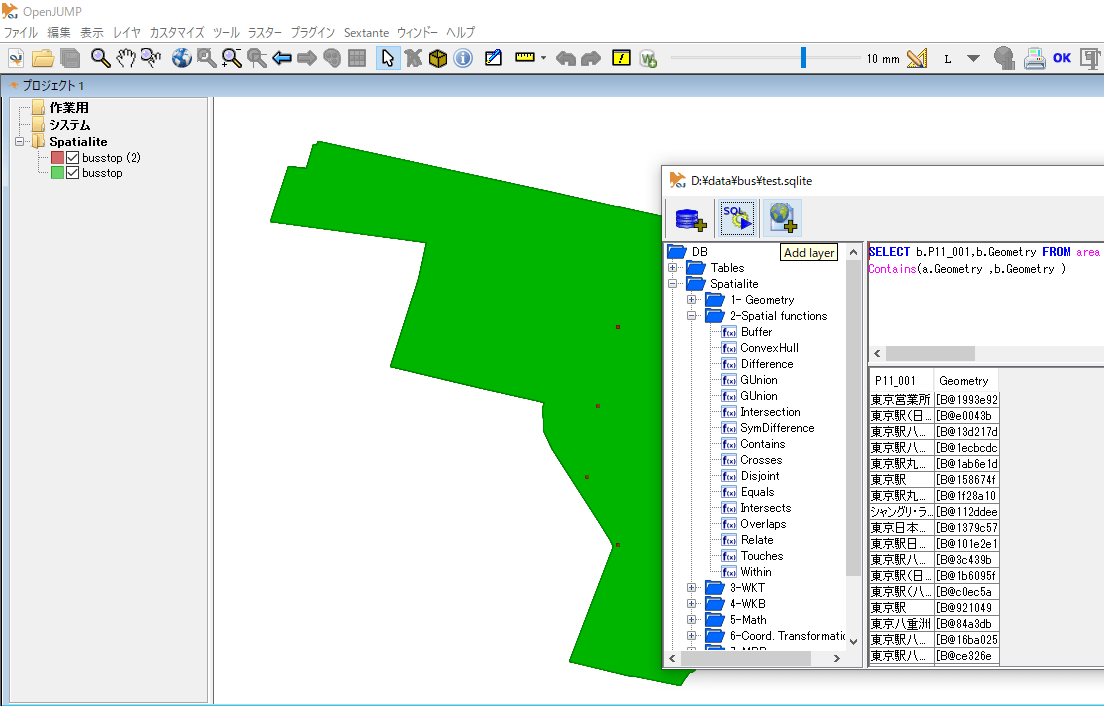Click the Geometry column header
This screenshot has height=706, width=1104.
(x=966, y=381)
